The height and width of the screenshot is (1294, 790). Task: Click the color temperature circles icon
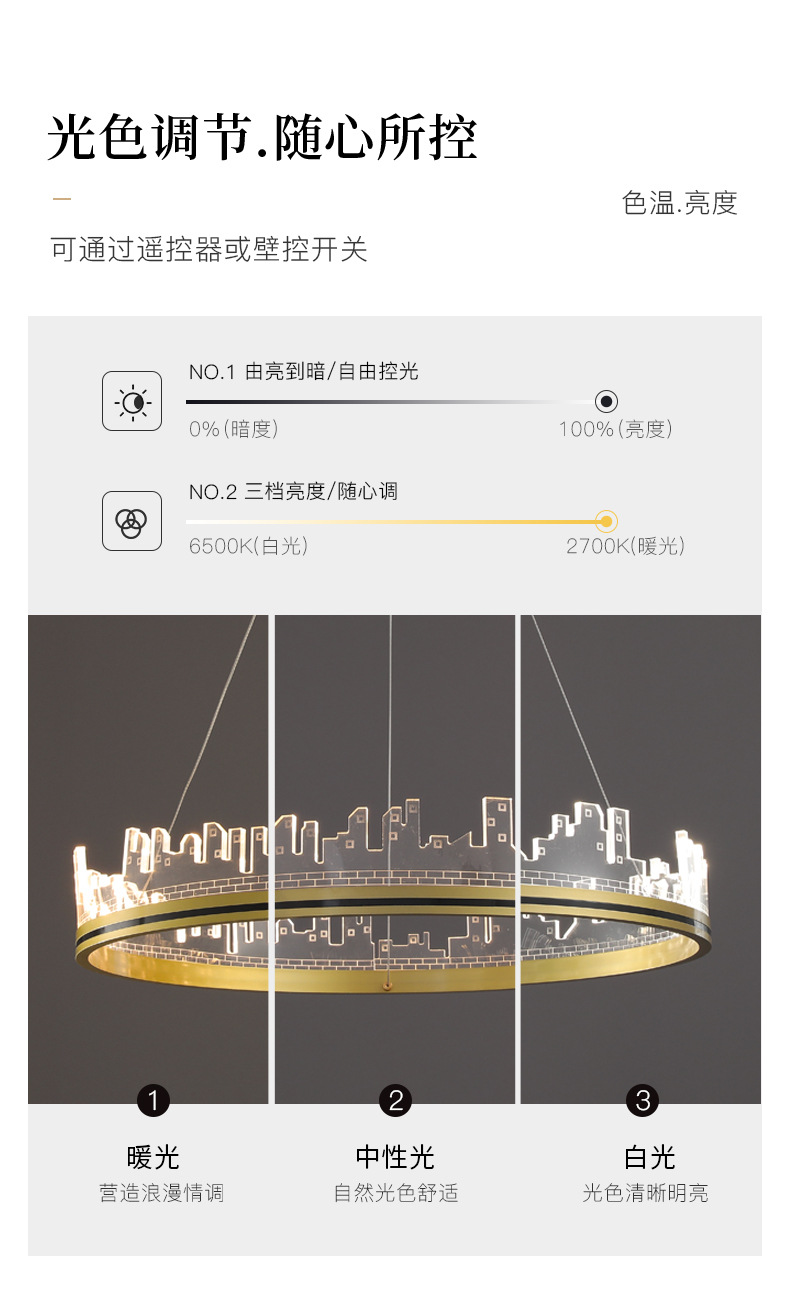click(x=131, y=521)
